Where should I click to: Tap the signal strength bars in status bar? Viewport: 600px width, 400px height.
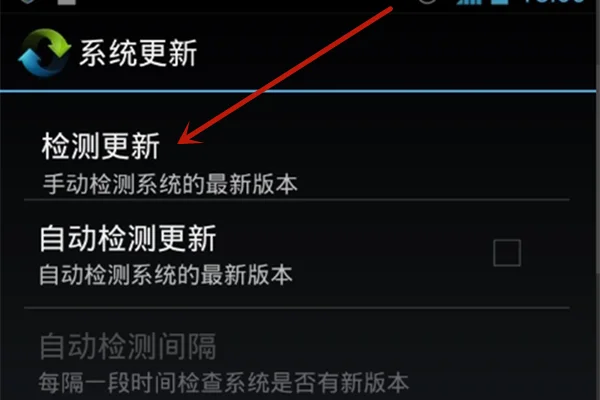coord(469,2)
